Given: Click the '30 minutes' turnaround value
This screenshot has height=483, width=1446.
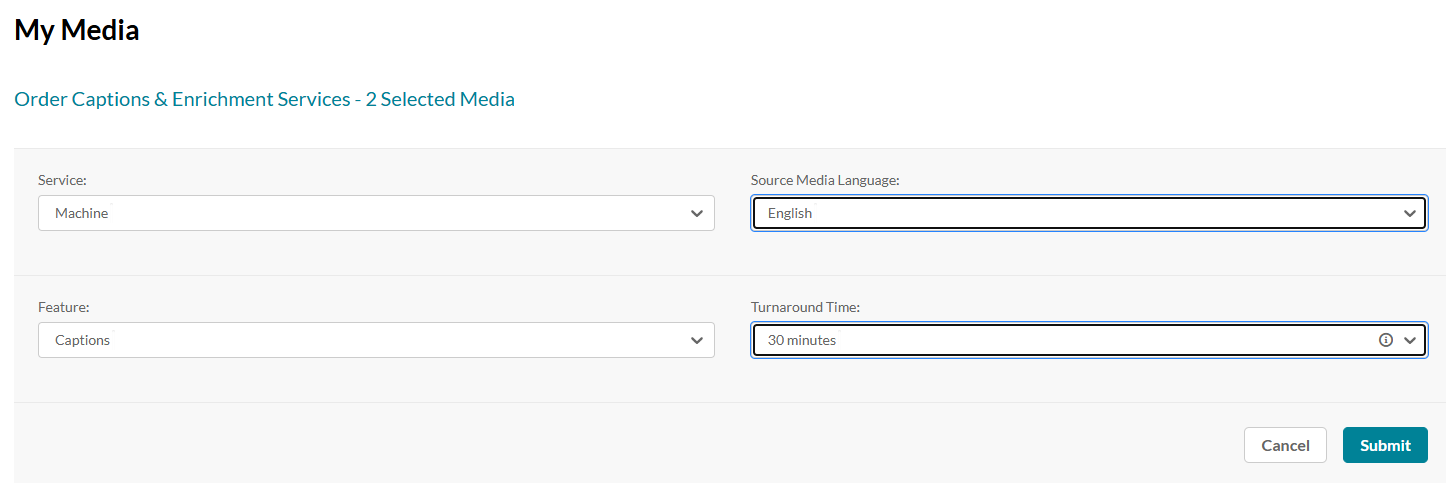Looking at the screenshot, I should pos(801,340).
